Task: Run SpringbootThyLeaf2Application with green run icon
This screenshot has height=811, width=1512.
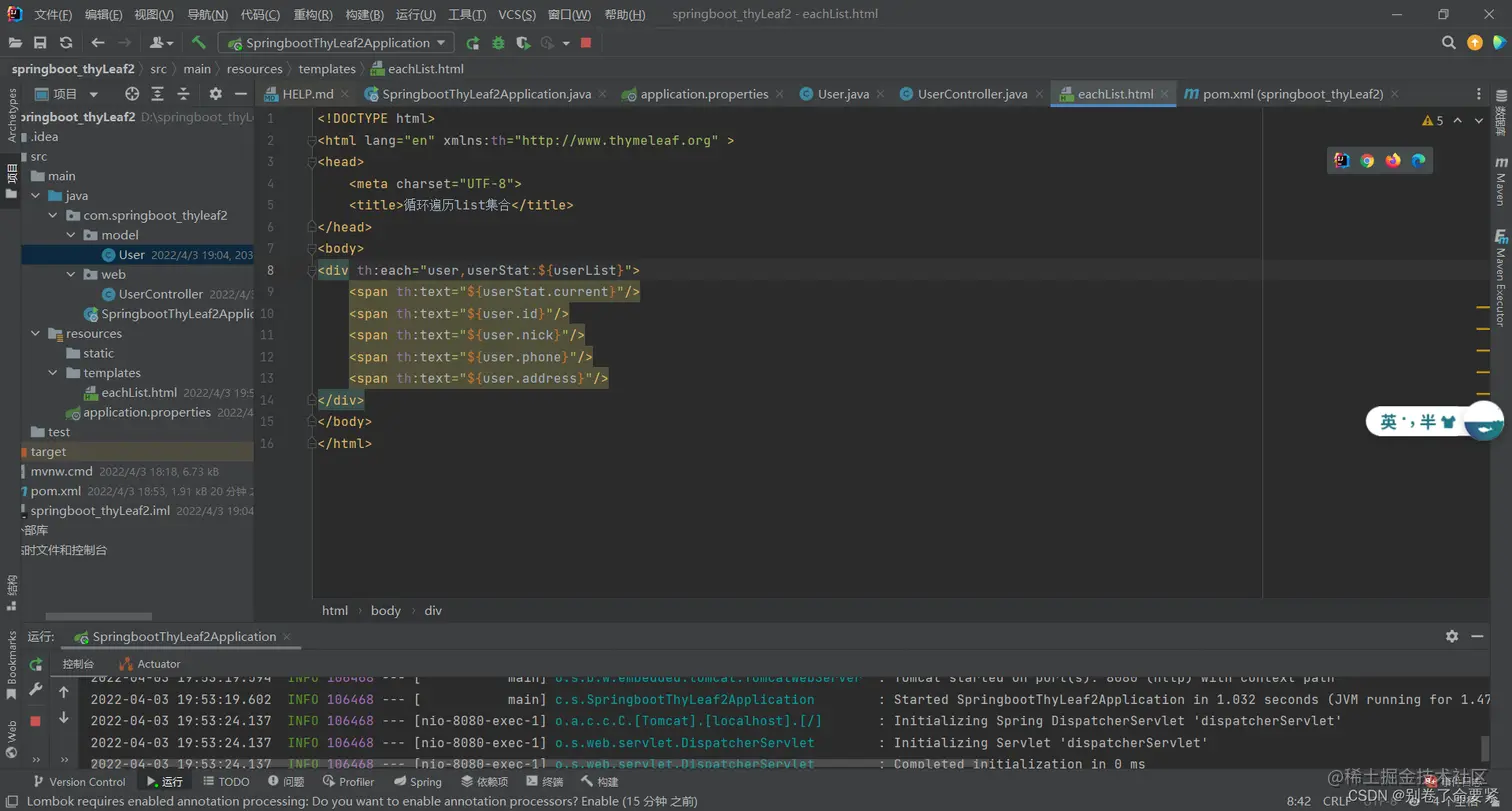Action: point(472,43)
